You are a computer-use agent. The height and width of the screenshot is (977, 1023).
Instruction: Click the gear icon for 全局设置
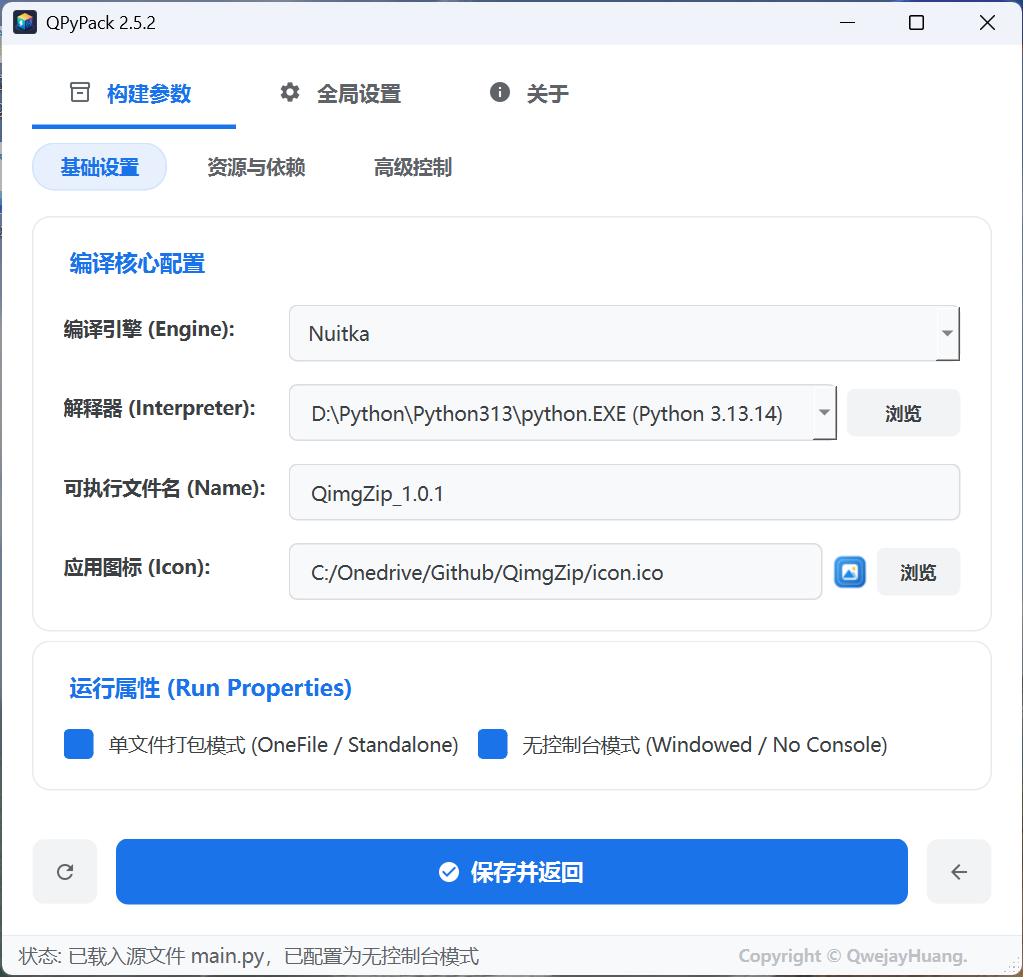[290, 92]
